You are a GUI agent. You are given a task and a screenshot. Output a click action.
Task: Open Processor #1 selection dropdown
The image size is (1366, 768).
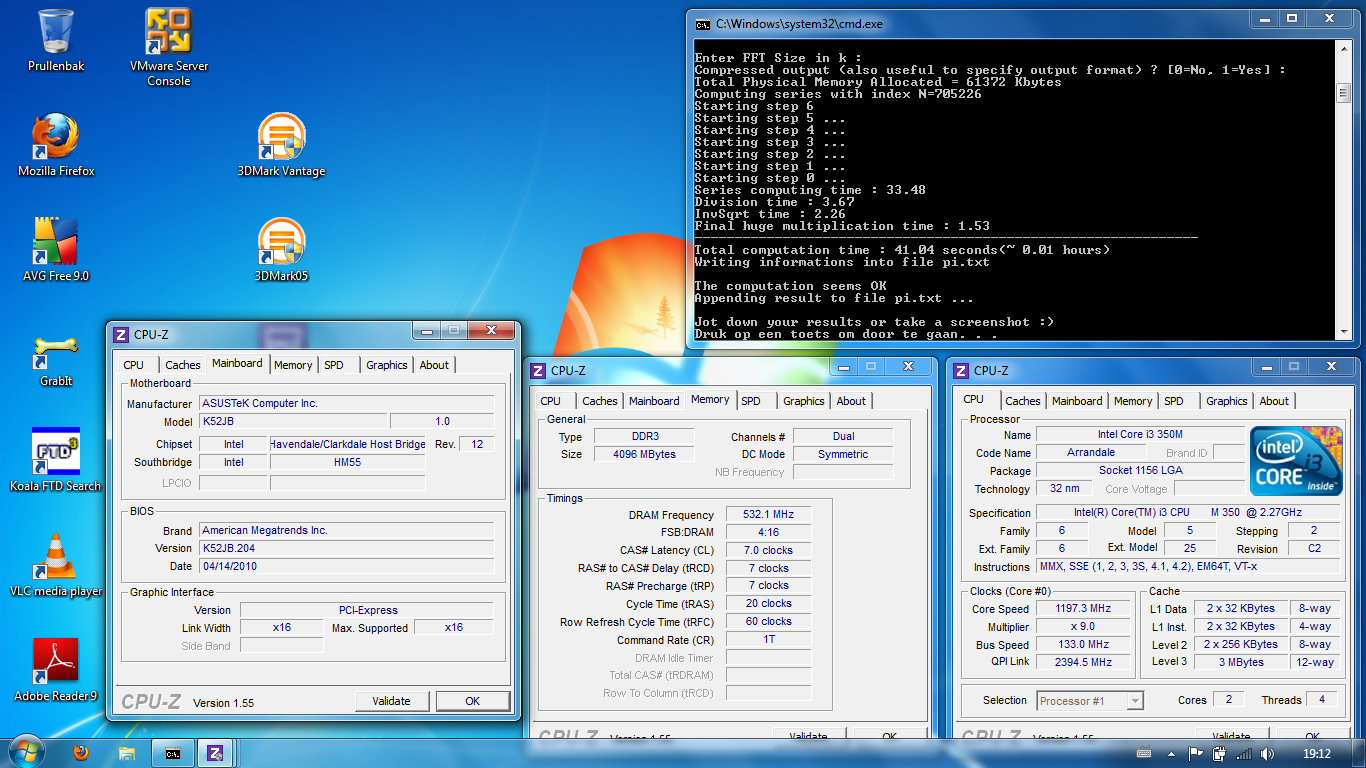click(1090, 701)
